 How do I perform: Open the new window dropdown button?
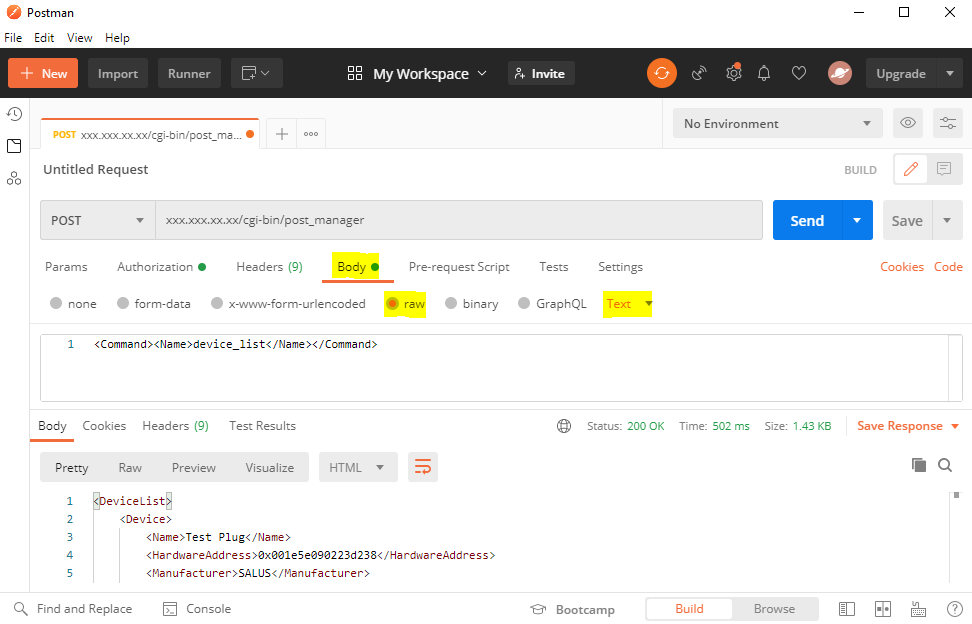257,73
